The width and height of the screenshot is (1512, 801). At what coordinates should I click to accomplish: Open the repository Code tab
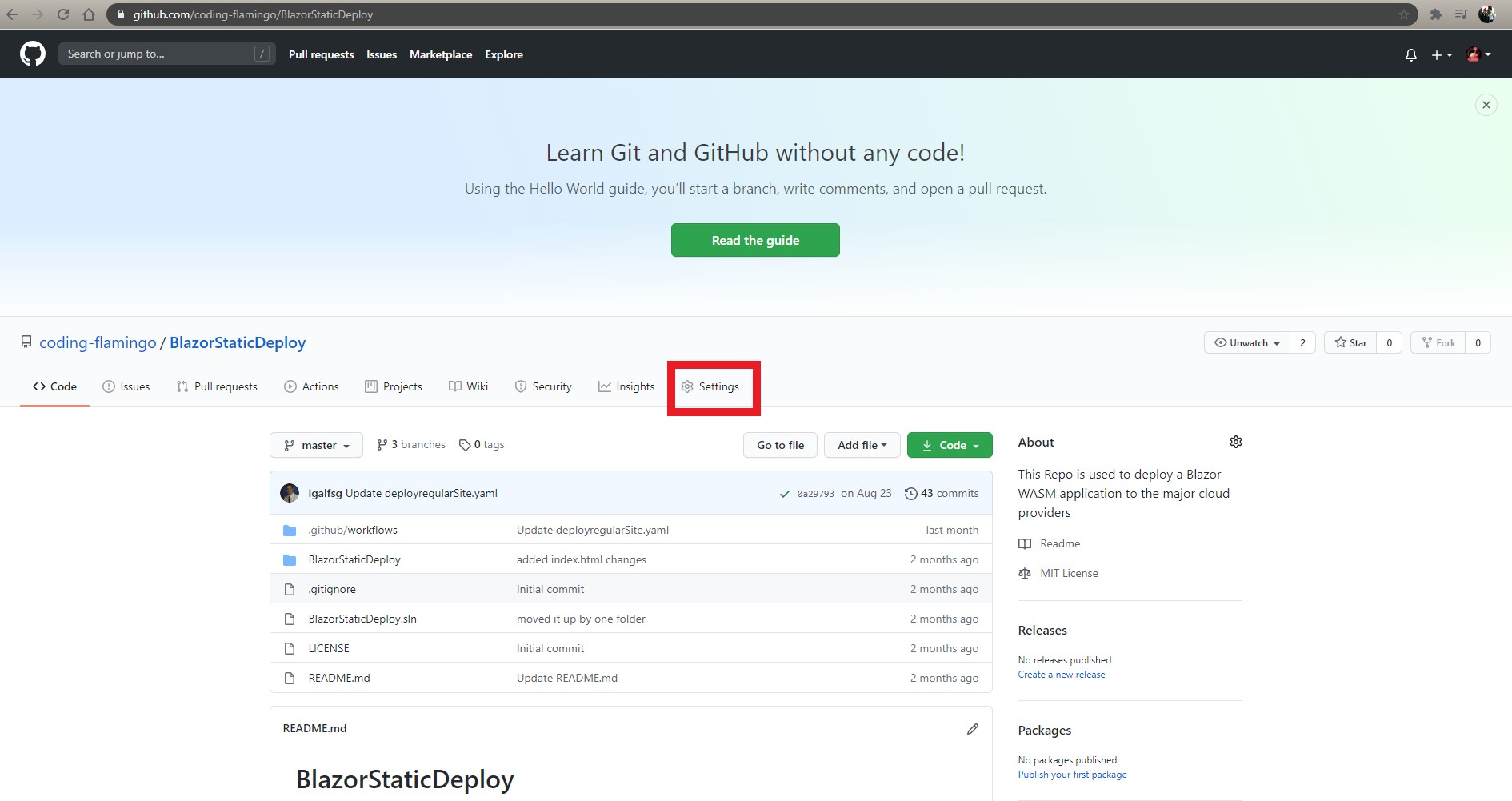coord(54,386)
